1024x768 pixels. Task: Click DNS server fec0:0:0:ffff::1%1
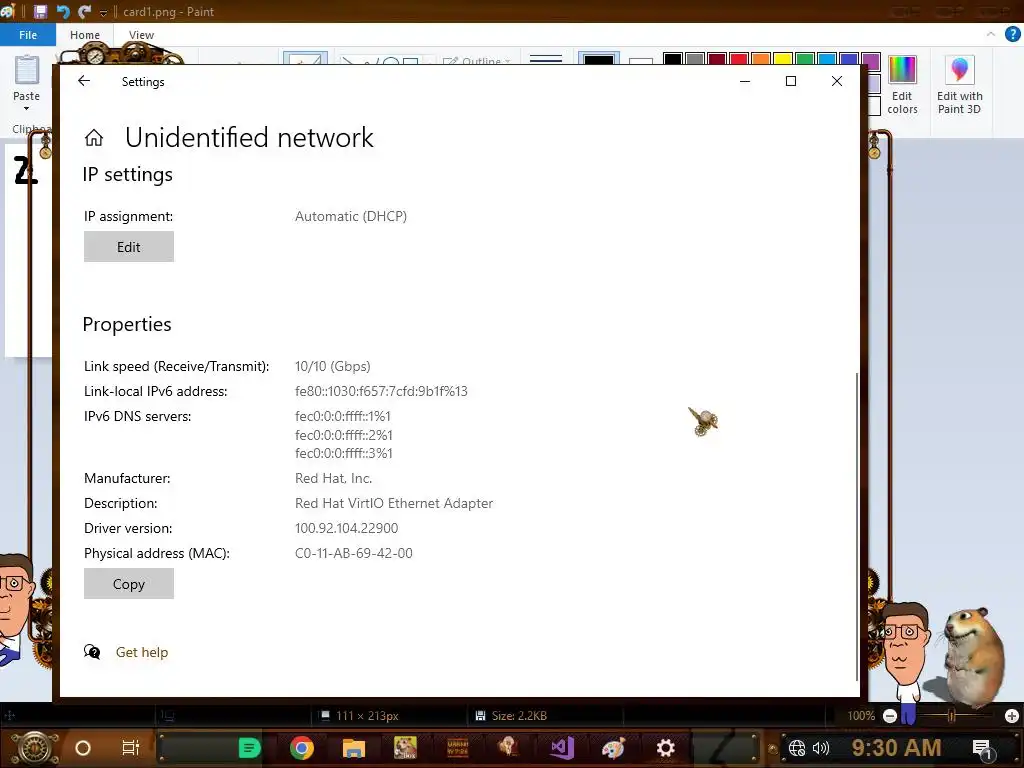tap(343, 416)
